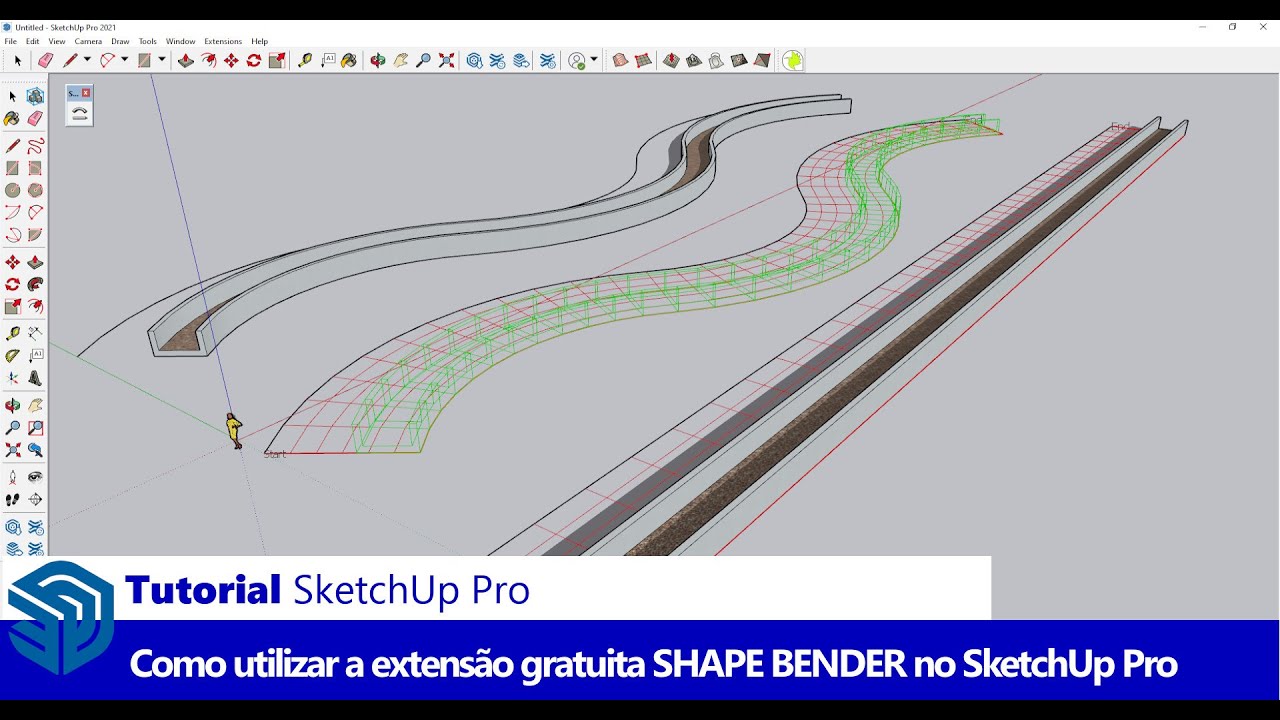
Task: Click the yellow scale figure in viewport
Action: coord(233,431)
